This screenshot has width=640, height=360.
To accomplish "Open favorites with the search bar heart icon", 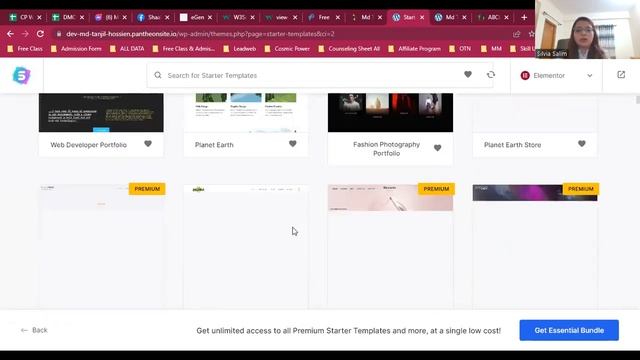I will click(468, 74).
